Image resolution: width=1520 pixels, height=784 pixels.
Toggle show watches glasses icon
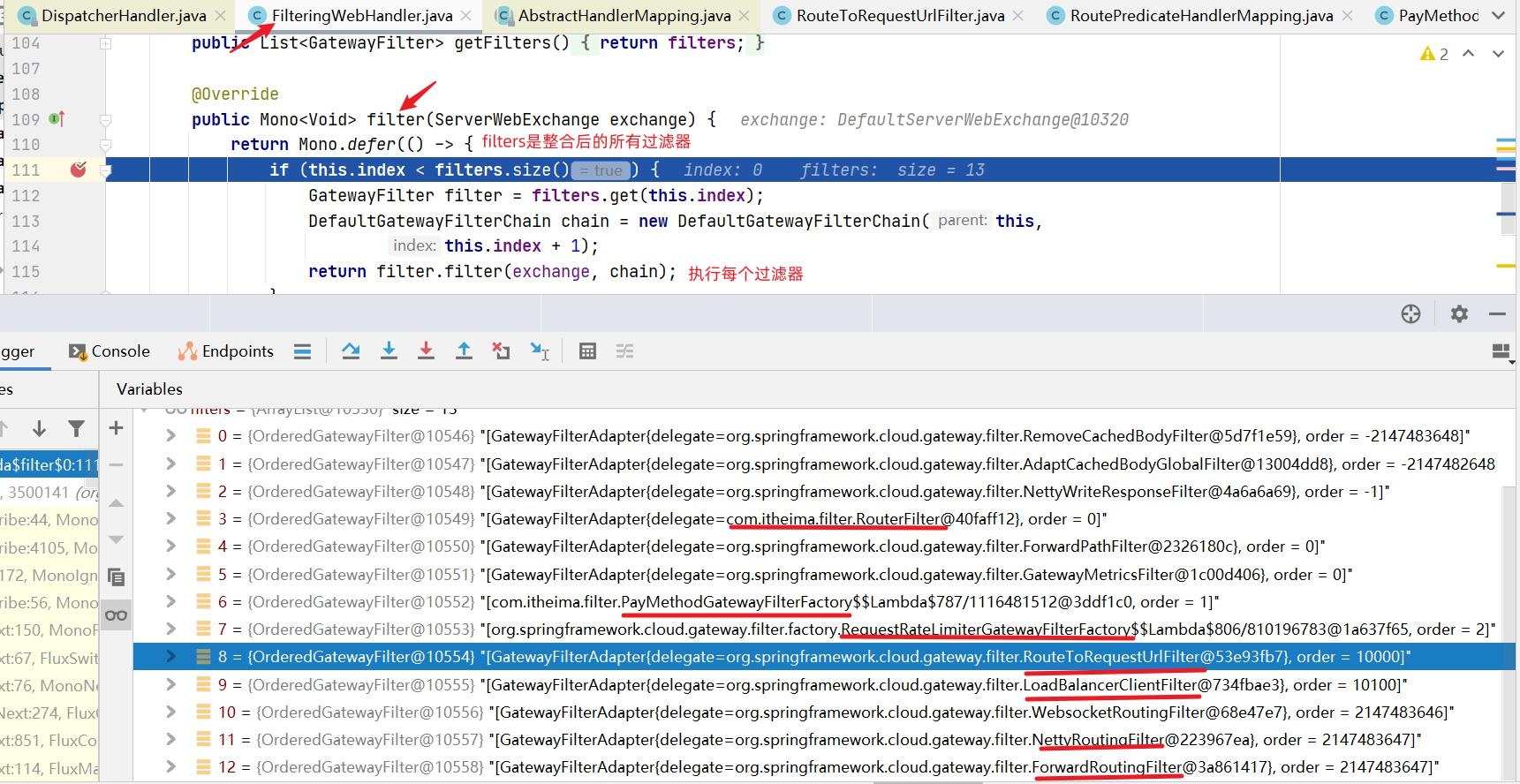(x=116, y=615)
